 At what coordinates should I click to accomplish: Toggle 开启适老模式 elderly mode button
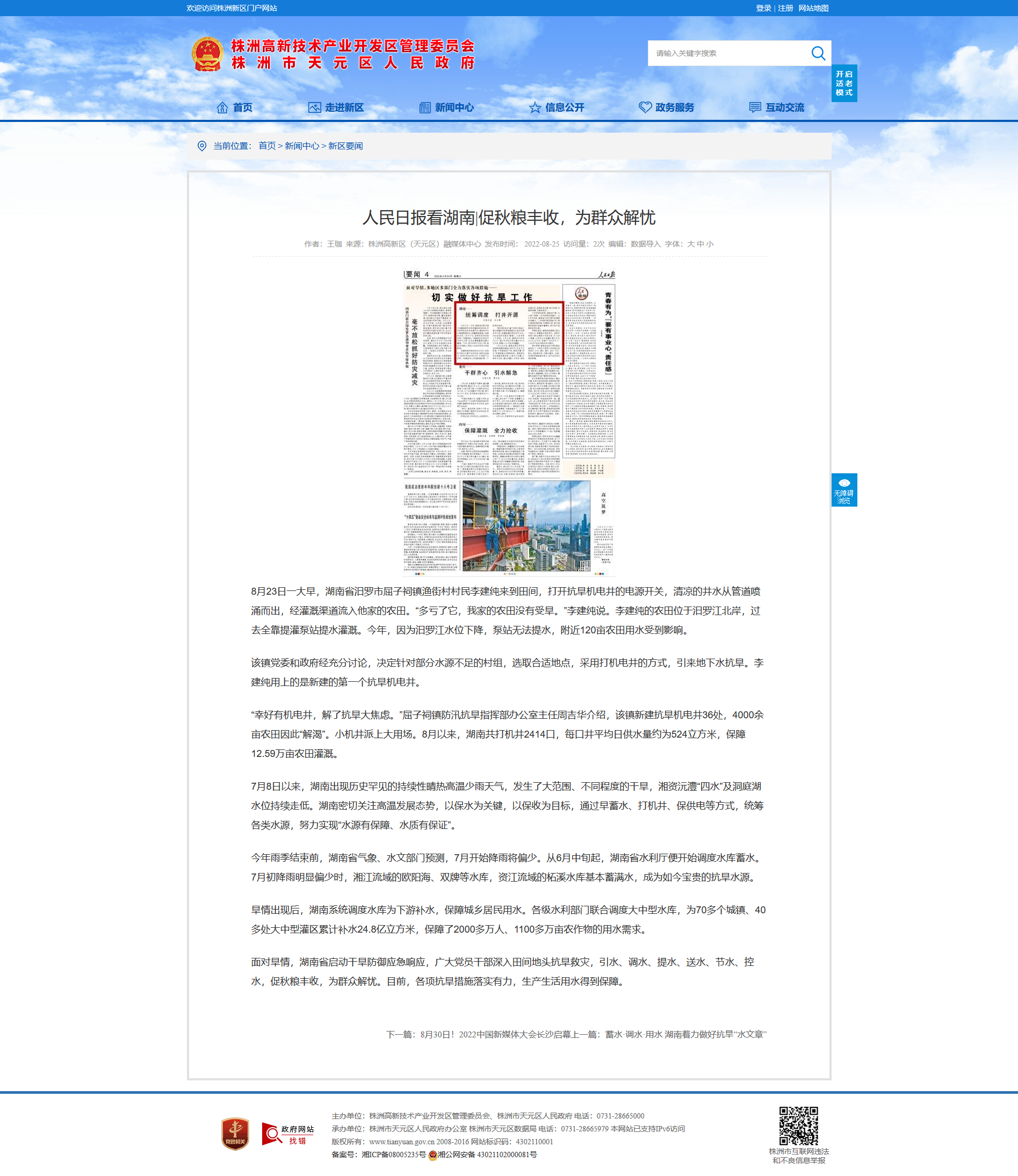[844, 83]
